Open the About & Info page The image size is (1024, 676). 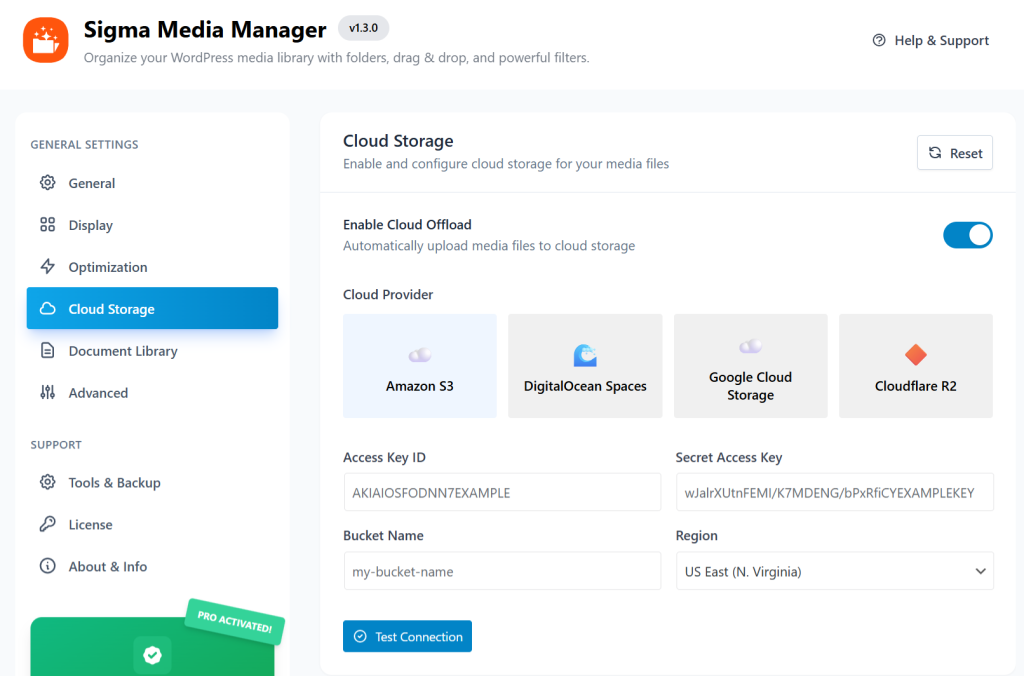(48, 566)
